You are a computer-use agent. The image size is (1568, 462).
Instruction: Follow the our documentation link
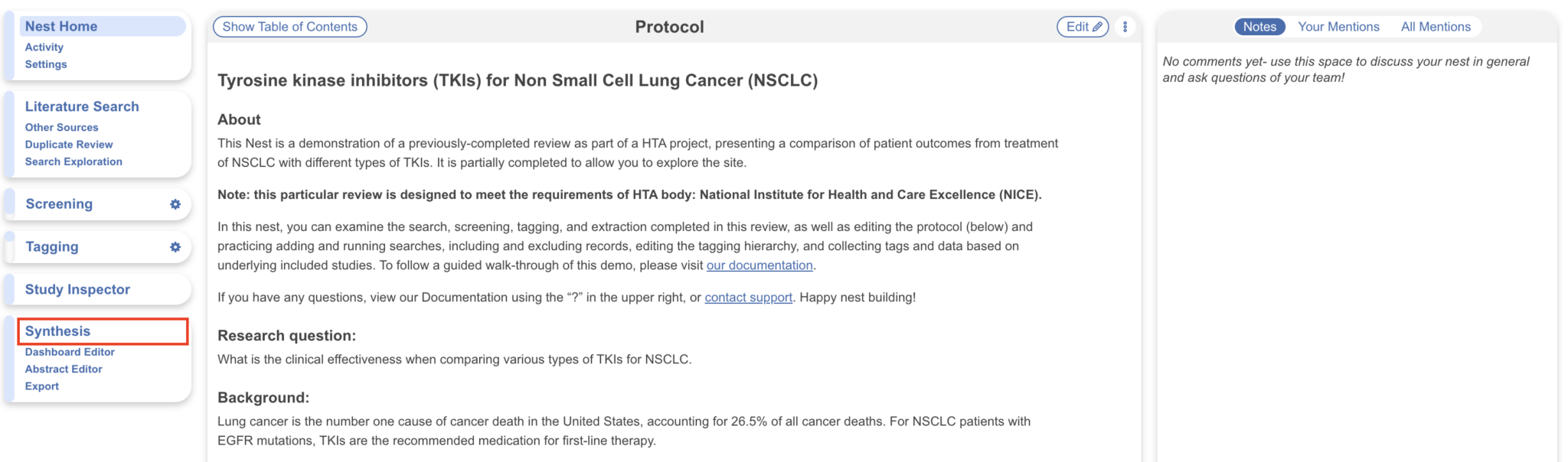[x=759, y=265]
